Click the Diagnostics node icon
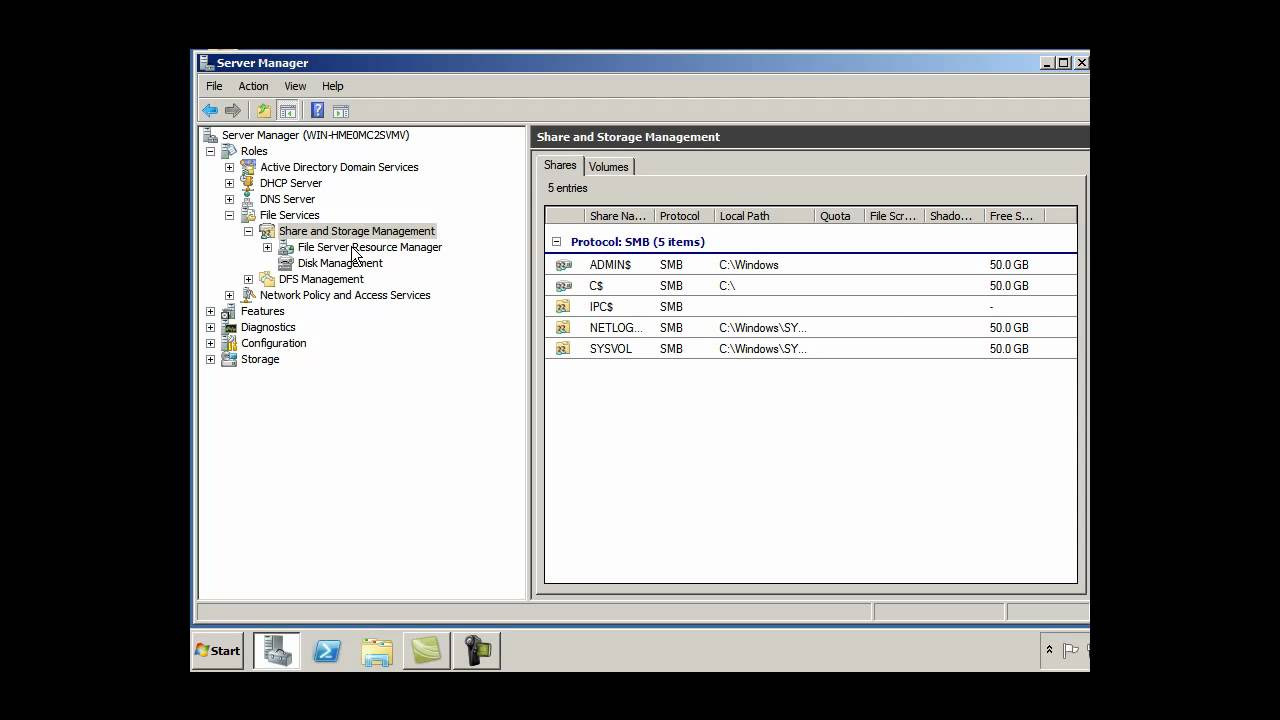Image resolution: width=1280 pixels, height=720 pixels. pos(229,327)
